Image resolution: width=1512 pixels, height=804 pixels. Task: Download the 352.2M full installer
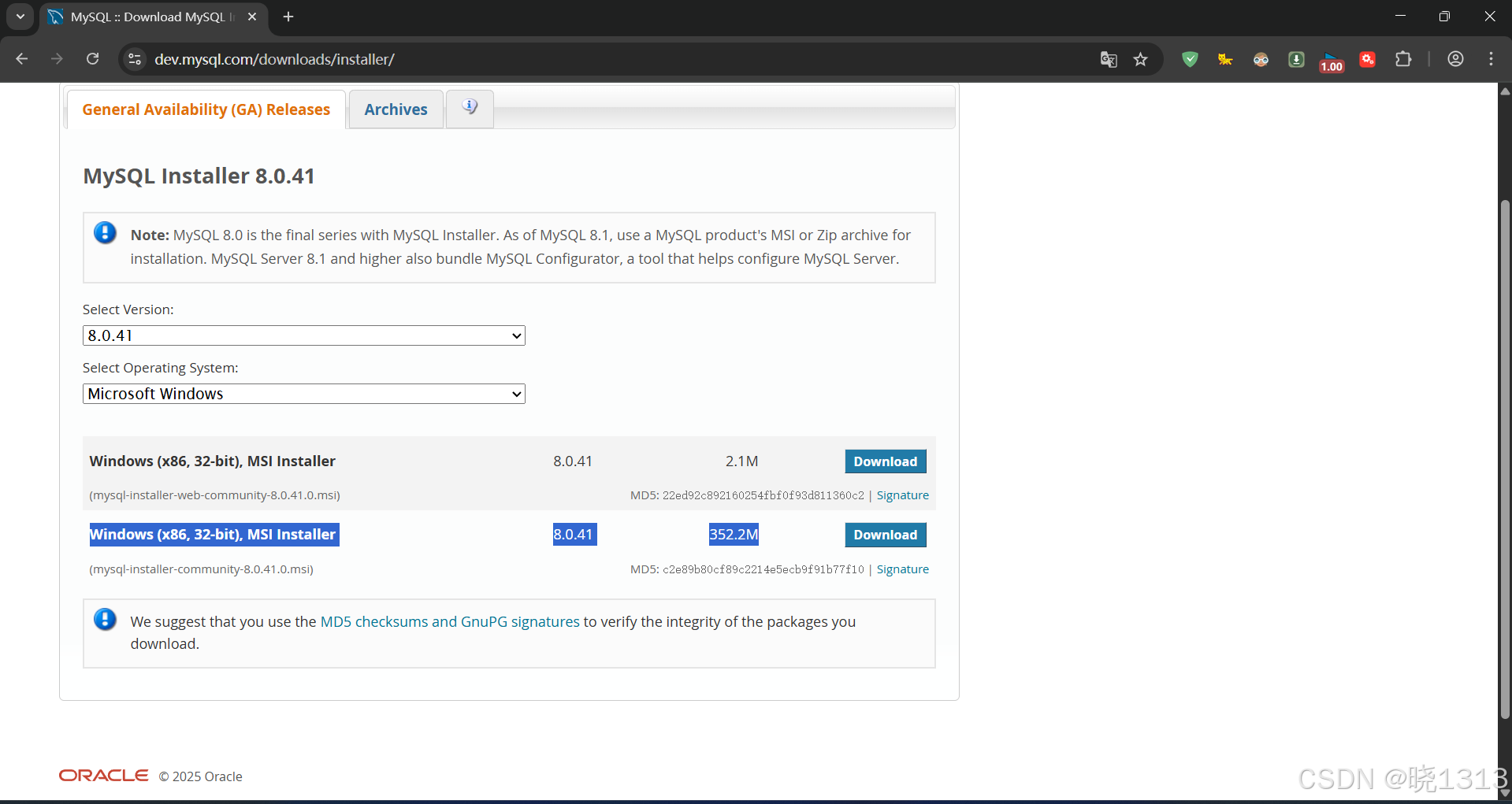coord(886,535)
